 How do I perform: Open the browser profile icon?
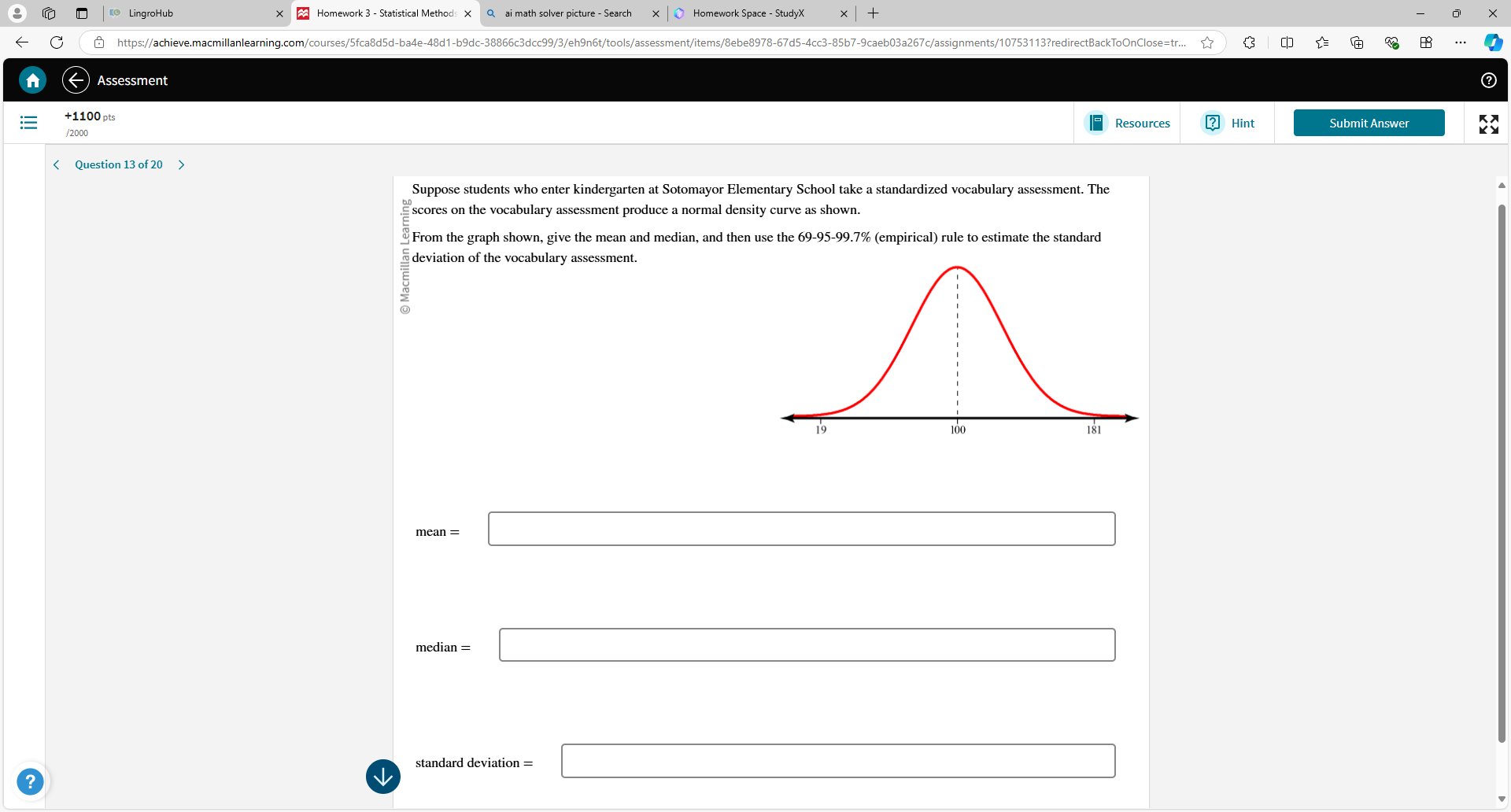17,13
